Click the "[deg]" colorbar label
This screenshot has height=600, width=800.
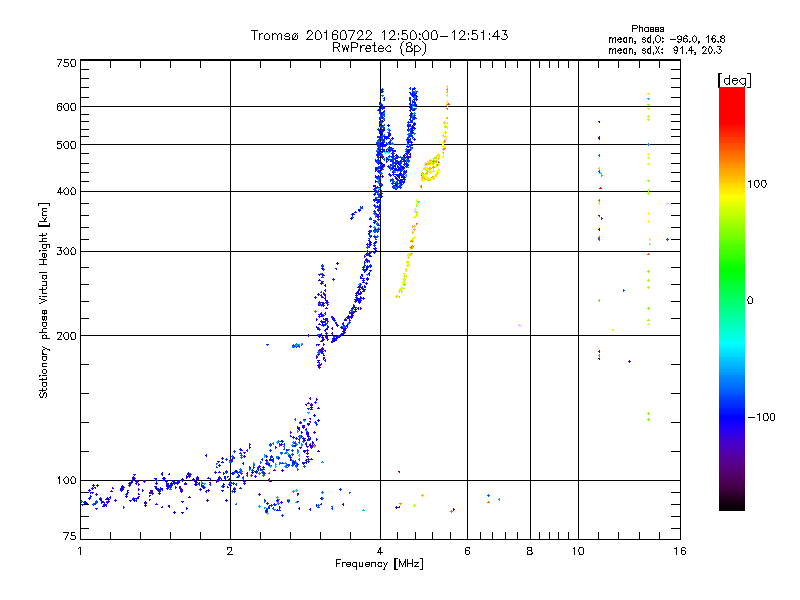[734, 80]
